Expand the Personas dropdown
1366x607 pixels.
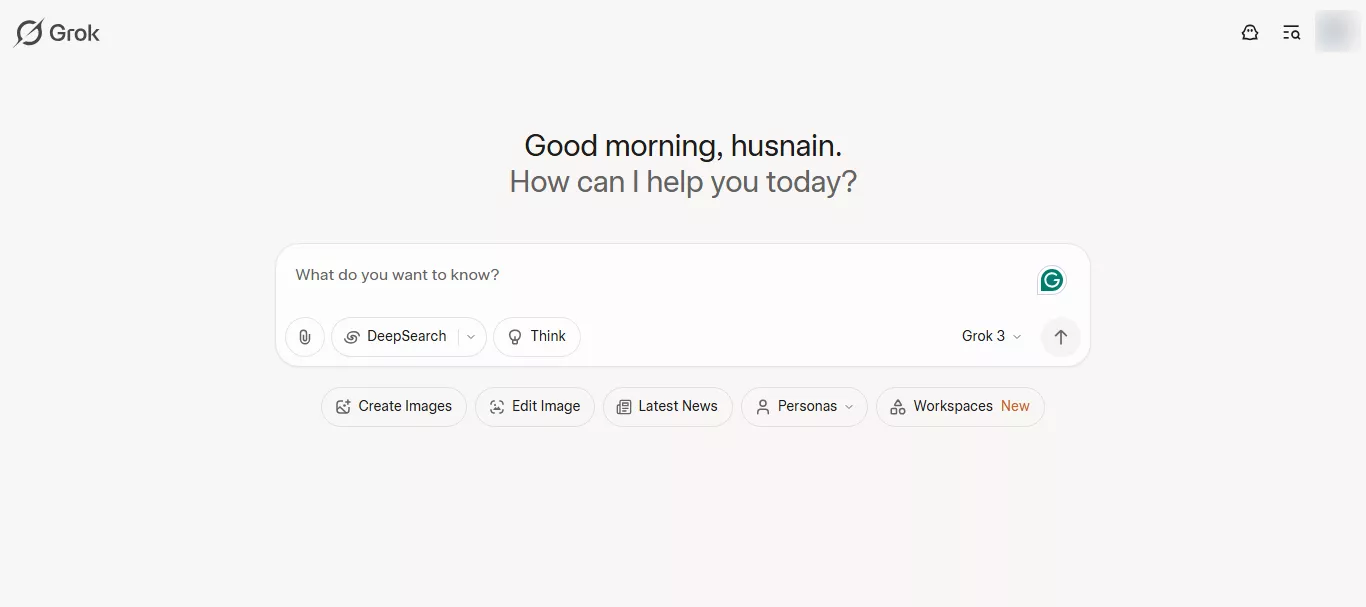pyautogui.click(x=804, y=407)
